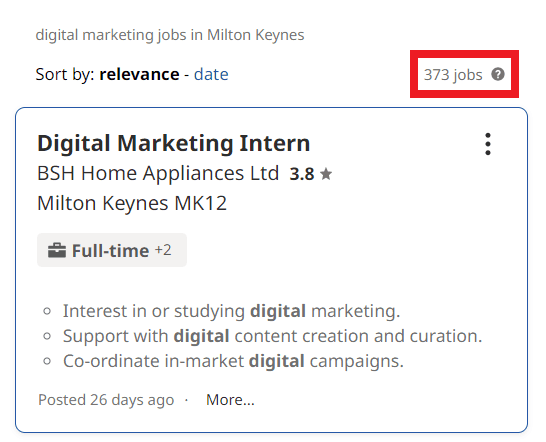Click the 'Interest in or studying digital marketing' bullet

(x=231, y=311)
